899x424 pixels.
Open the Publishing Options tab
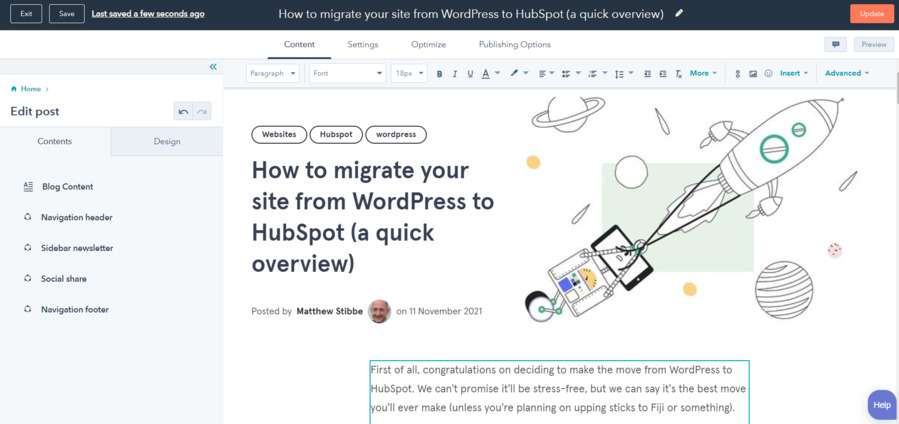tap(515, 44)
